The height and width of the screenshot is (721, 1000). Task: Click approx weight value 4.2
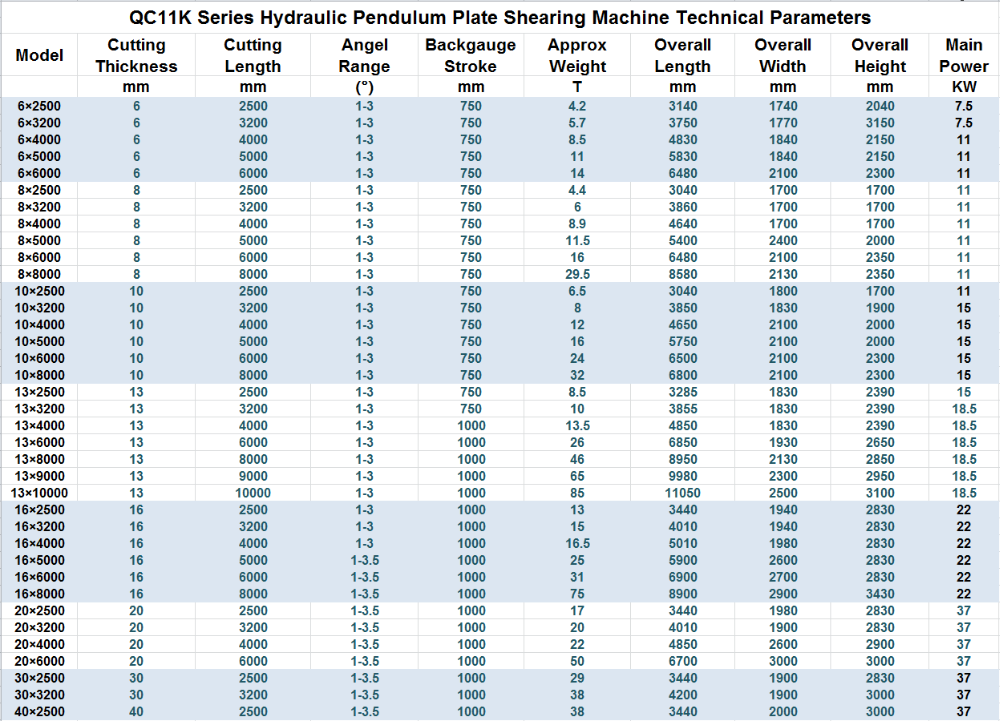[577, 106]
